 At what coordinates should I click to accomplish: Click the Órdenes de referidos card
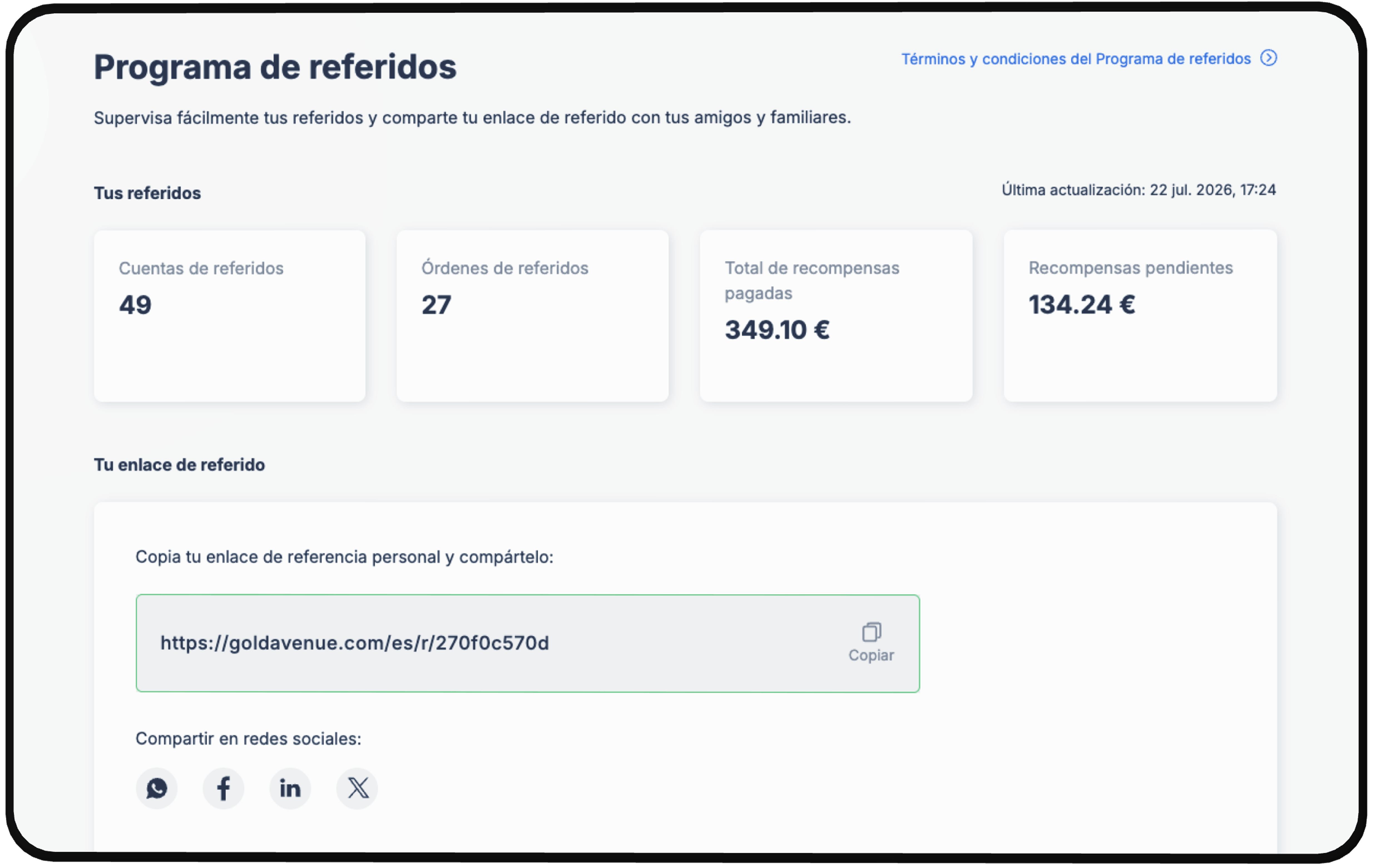533,316
